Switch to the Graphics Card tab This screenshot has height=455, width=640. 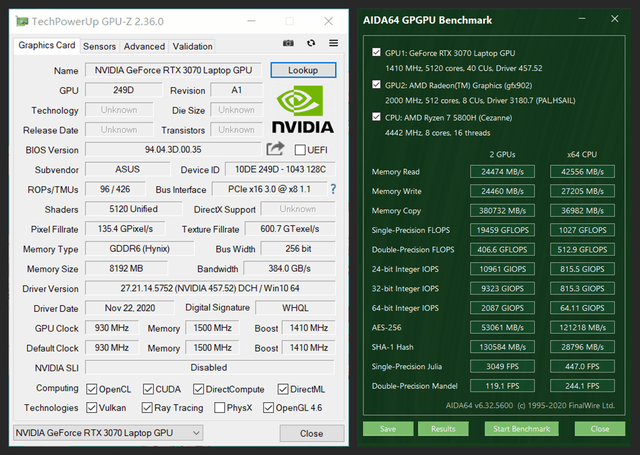tap(47, 45)
